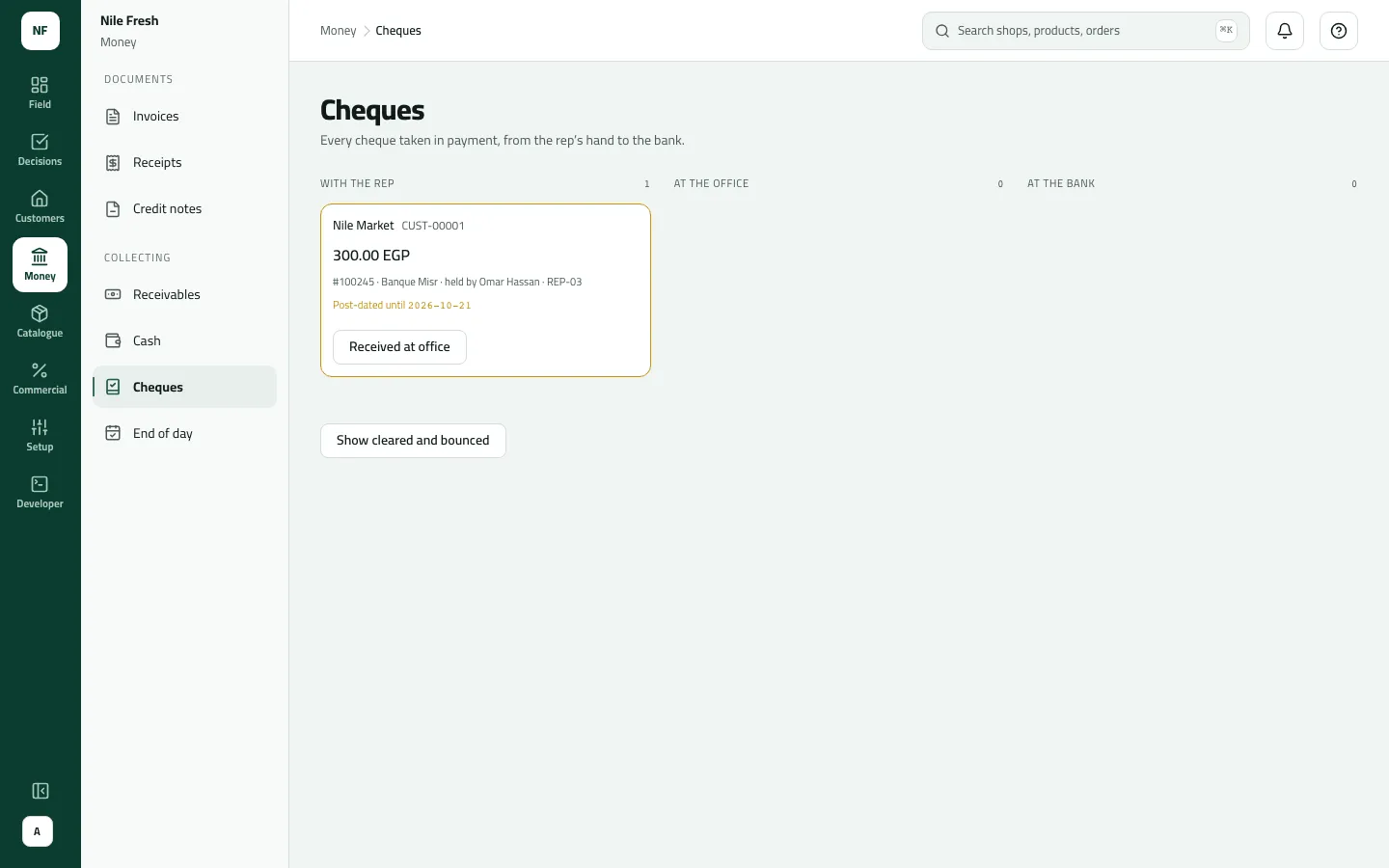This screenshot has height=868, width=1389.
Task: Open Invoices documents page
Action: (x=184, y=117)
